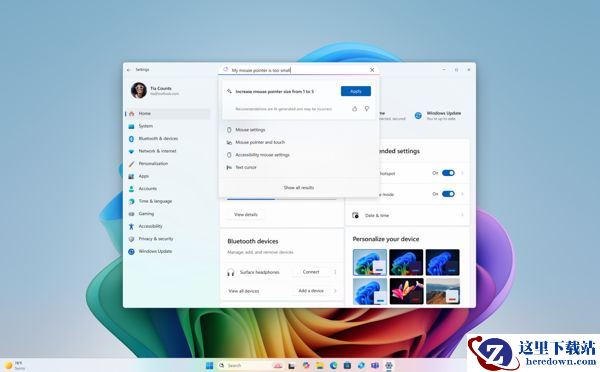The height and width of the screenshot is (372, 600).
Task: Select Accessibility in the sidebar
Action: pos(150,226)
